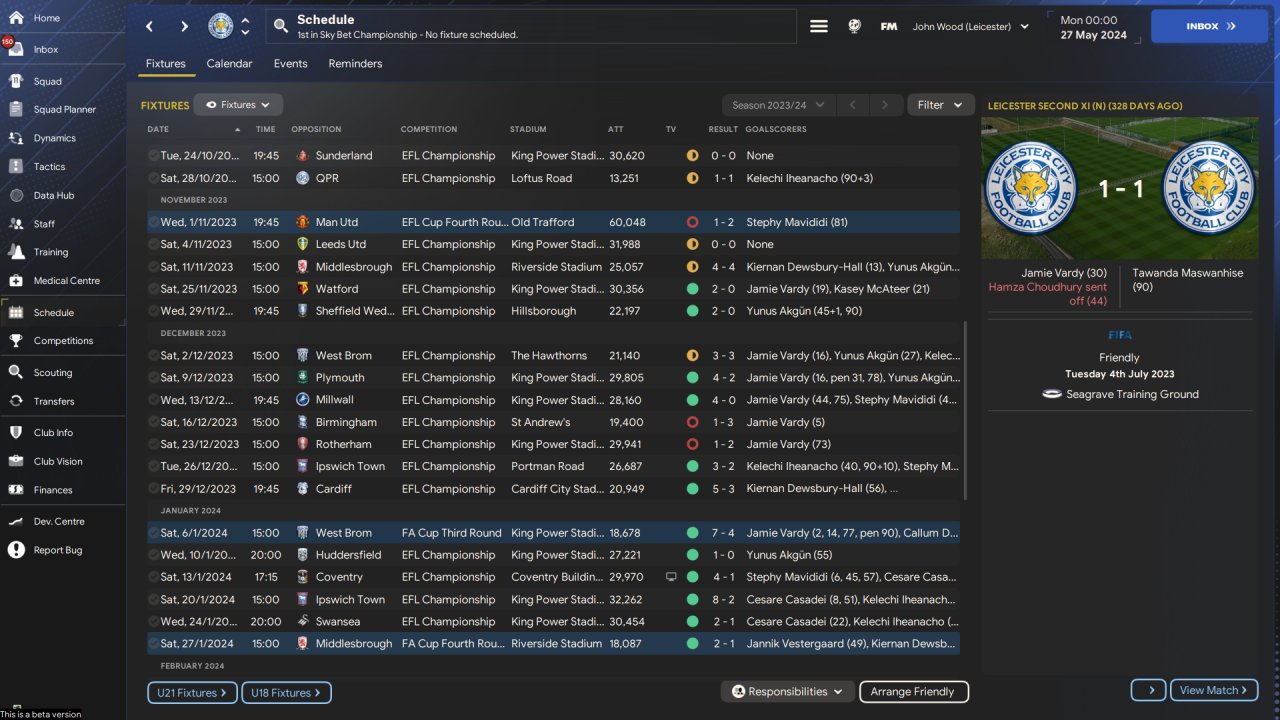Viewport: 1280px width, 720px height.
Task: Open the Inbox icon in the sidebar
Action: tap(15, 49)
